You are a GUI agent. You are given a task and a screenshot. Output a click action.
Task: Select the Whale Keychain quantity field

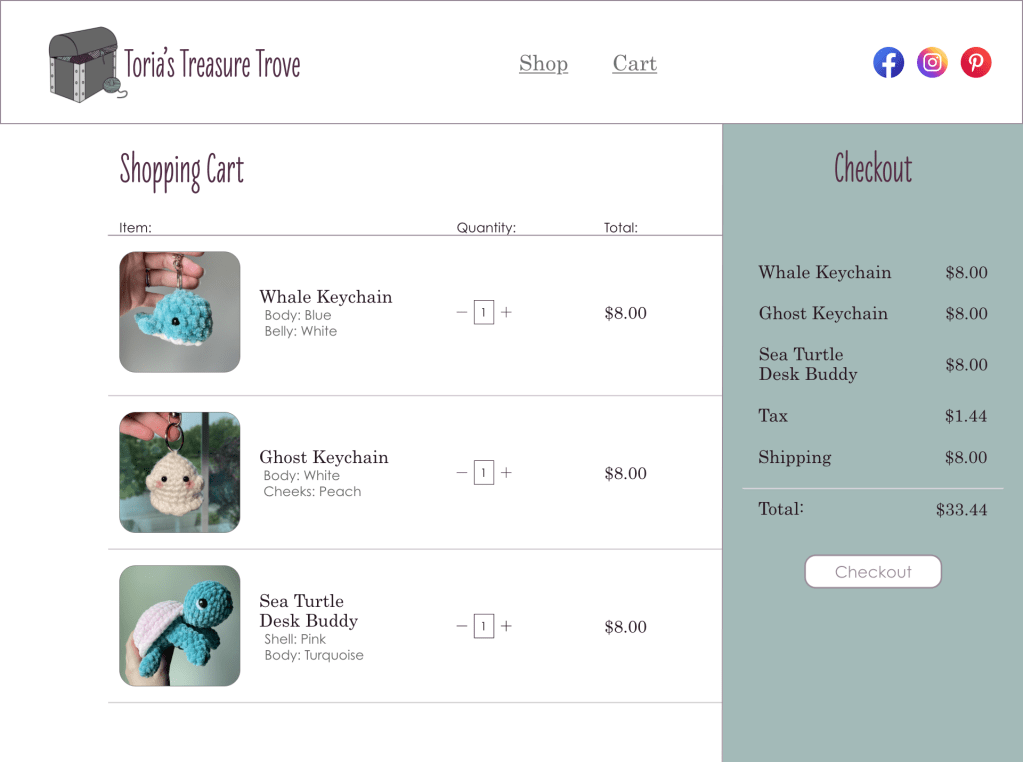(484, 313)
